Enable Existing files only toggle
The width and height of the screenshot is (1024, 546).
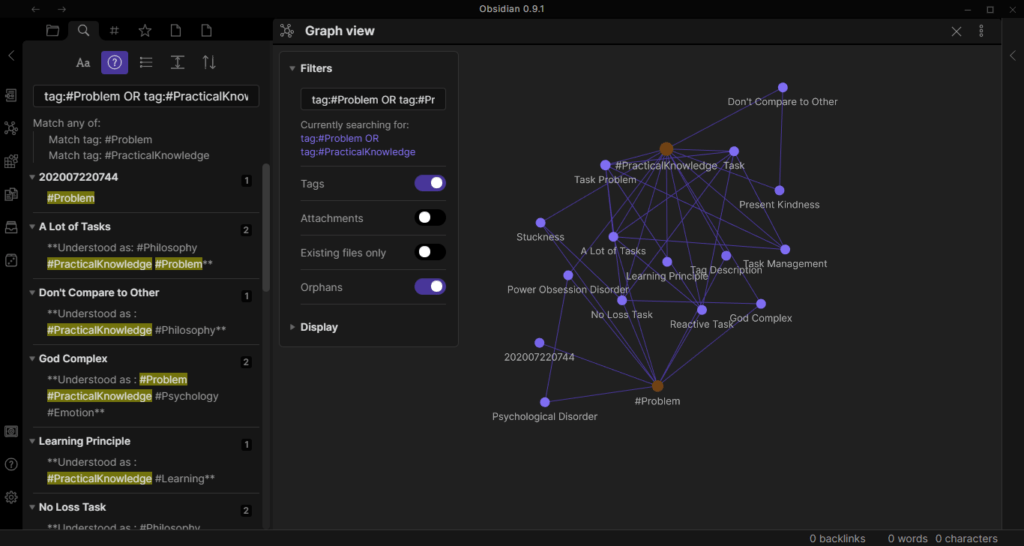tap(430, 253)
